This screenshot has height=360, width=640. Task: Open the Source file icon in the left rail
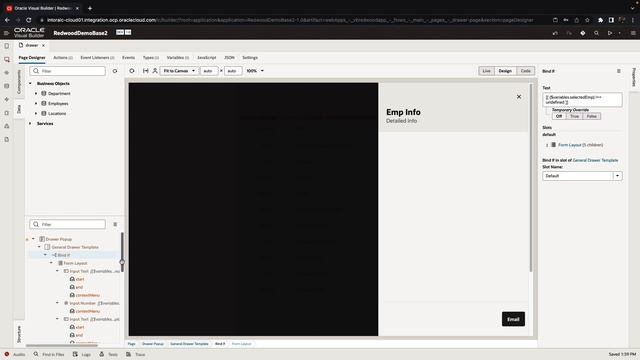pyautogui.click(x=7, y=140)
